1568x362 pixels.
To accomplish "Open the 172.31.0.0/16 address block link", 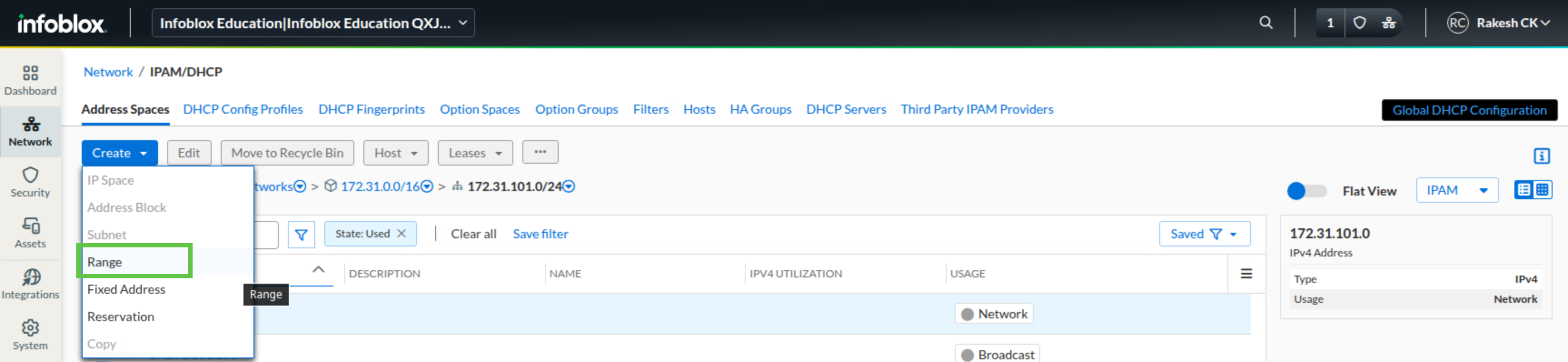I will click(380, 186).
